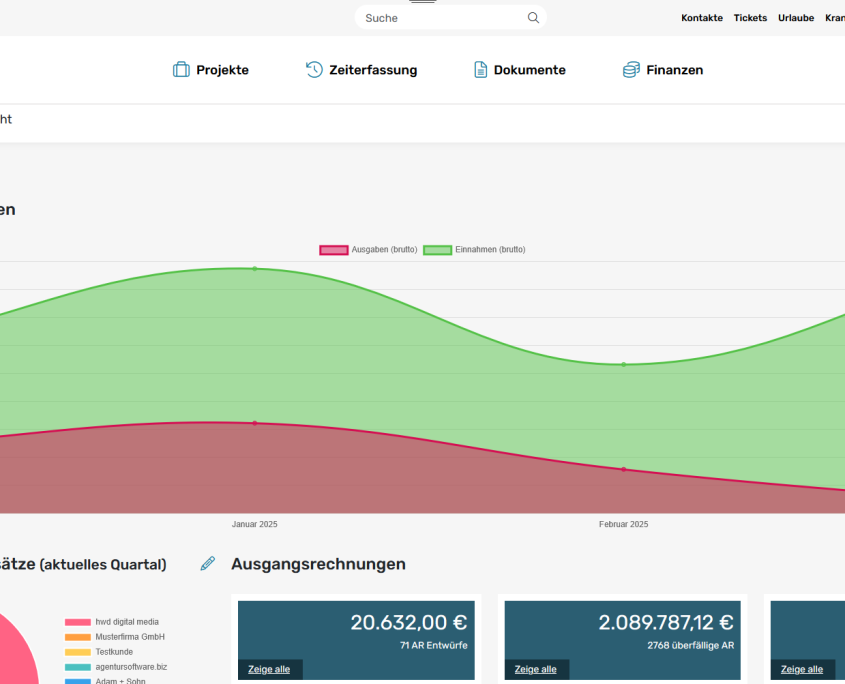The image size is (845, 684).
Task: Click the pencil edit icon beside Ausgangsrechnungen
Action: 207,563
